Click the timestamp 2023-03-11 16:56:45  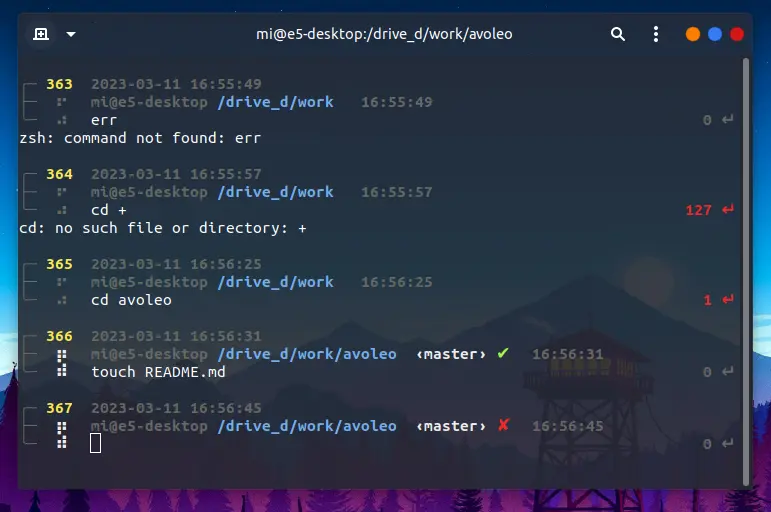pyautogui.click(x=176, y=408)
